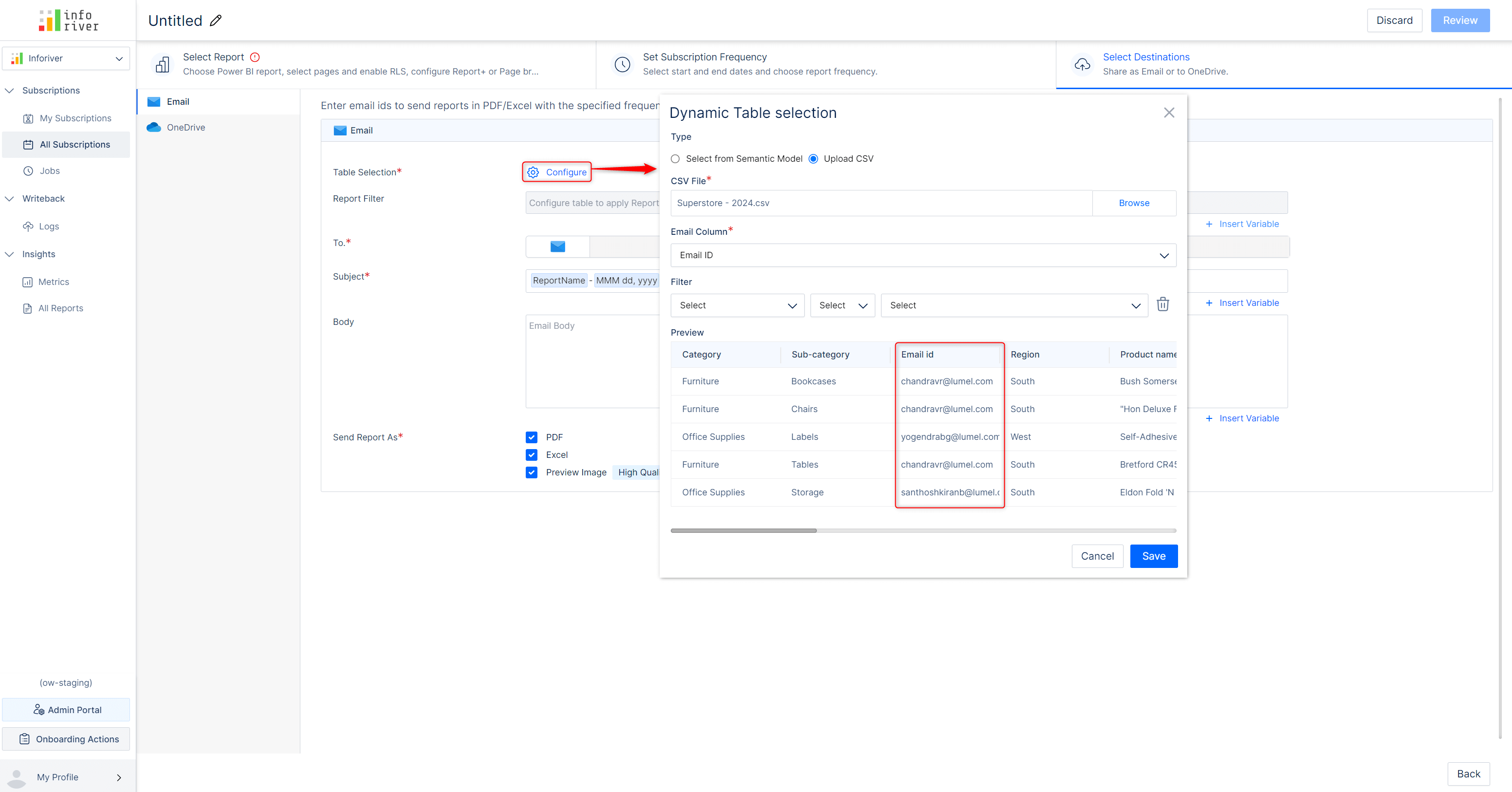Click the delete filter row icon
Image resolution: width=1512 pixels, height=792 pixels.
(1162, 304)
